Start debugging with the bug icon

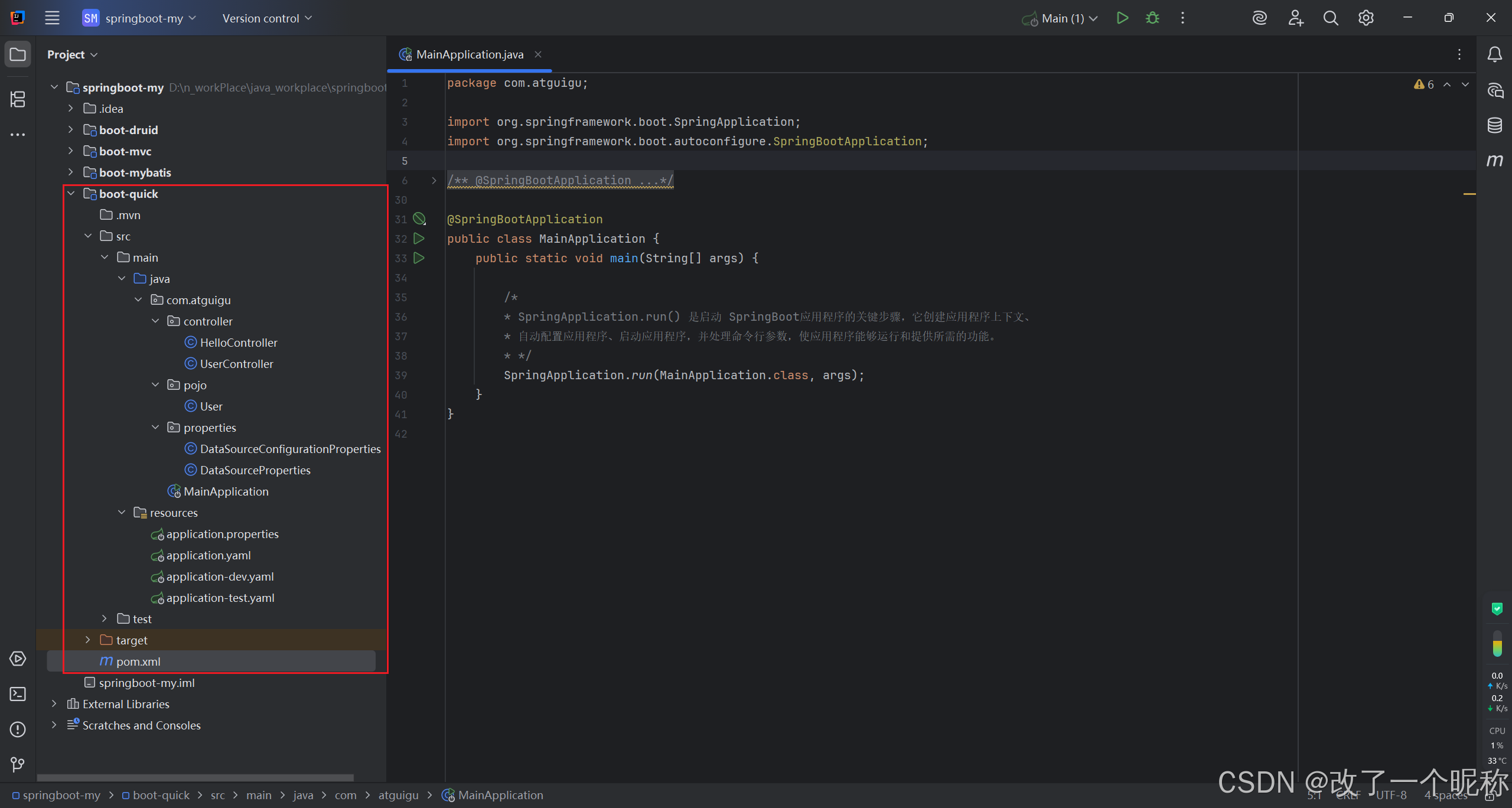pyautogui.click(x=1152, y=18)
